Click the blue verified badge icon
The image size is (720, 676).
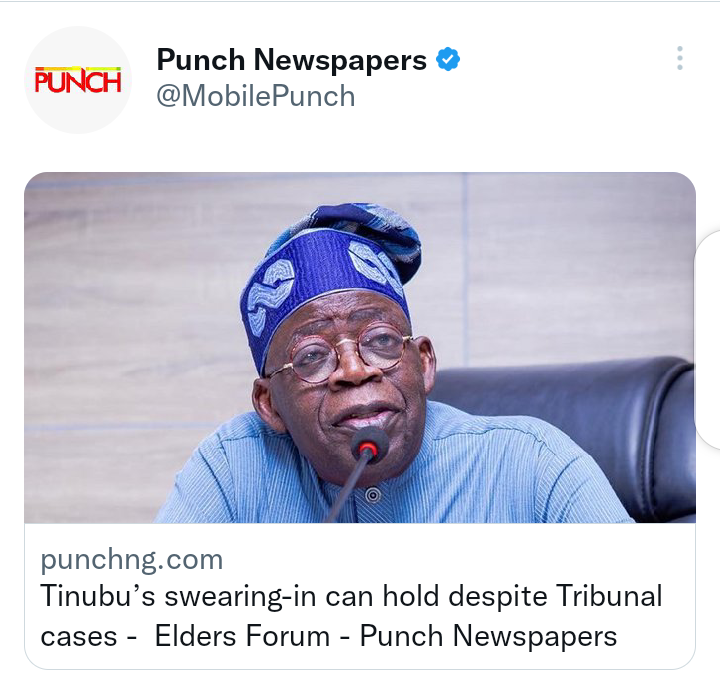tap(448, 59)
